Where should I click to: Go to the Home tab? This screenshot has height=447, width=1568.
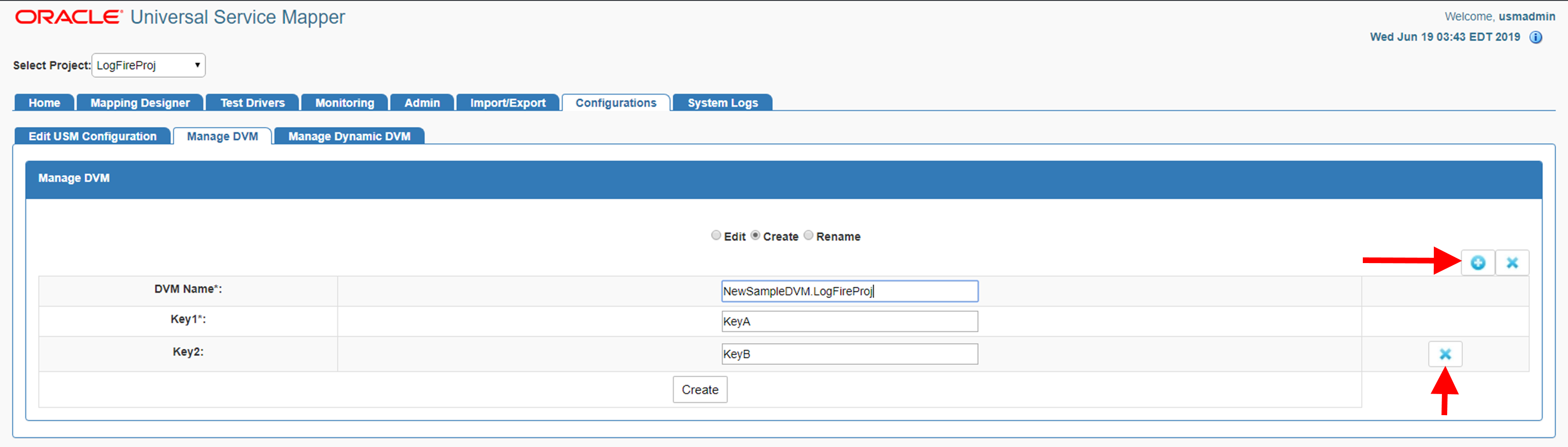pyautogui.click(x=44, y=103)
